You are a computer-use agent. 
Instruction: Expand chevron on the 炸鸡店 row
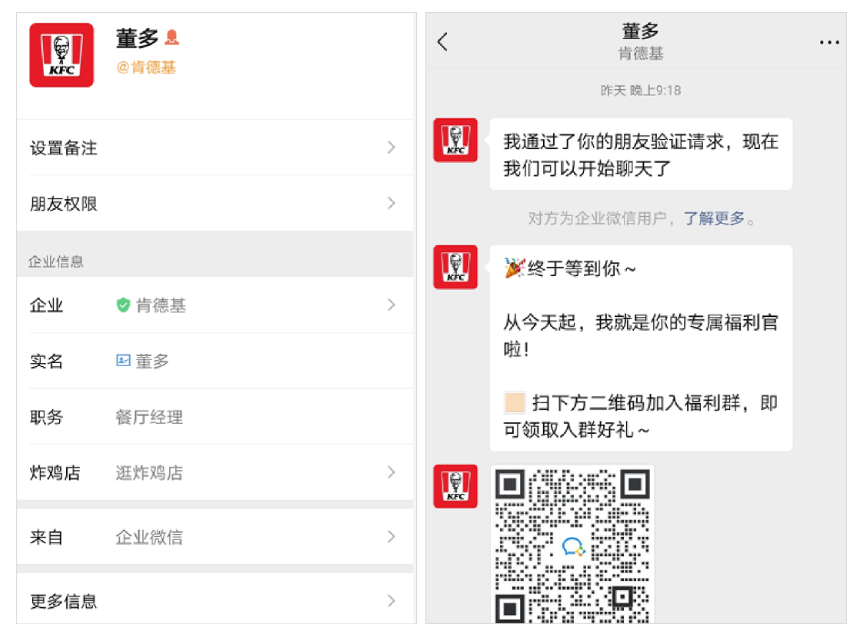[391, 472]
